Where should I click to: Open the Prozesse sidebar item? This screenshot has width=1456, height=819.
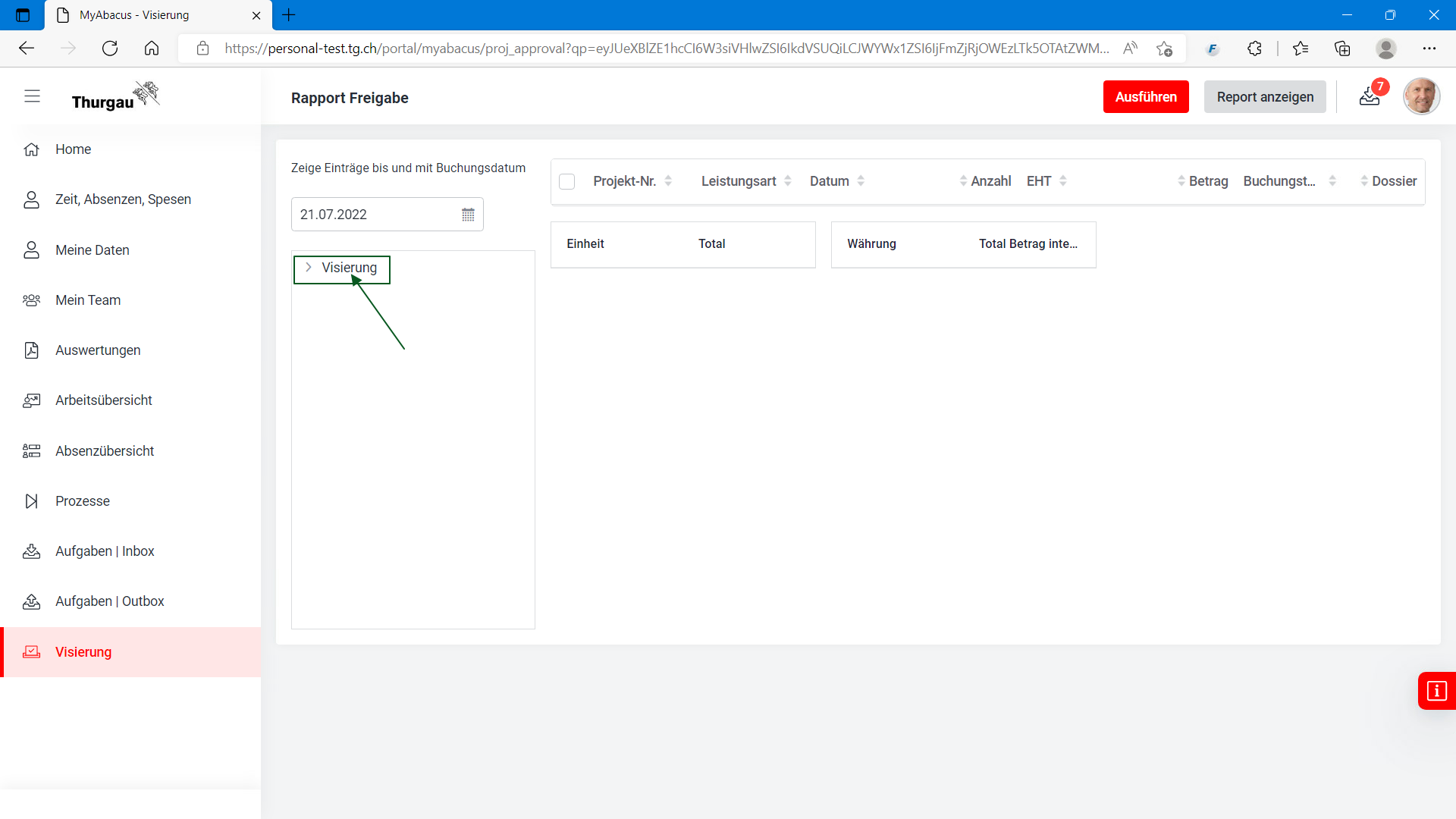[83, 501]
